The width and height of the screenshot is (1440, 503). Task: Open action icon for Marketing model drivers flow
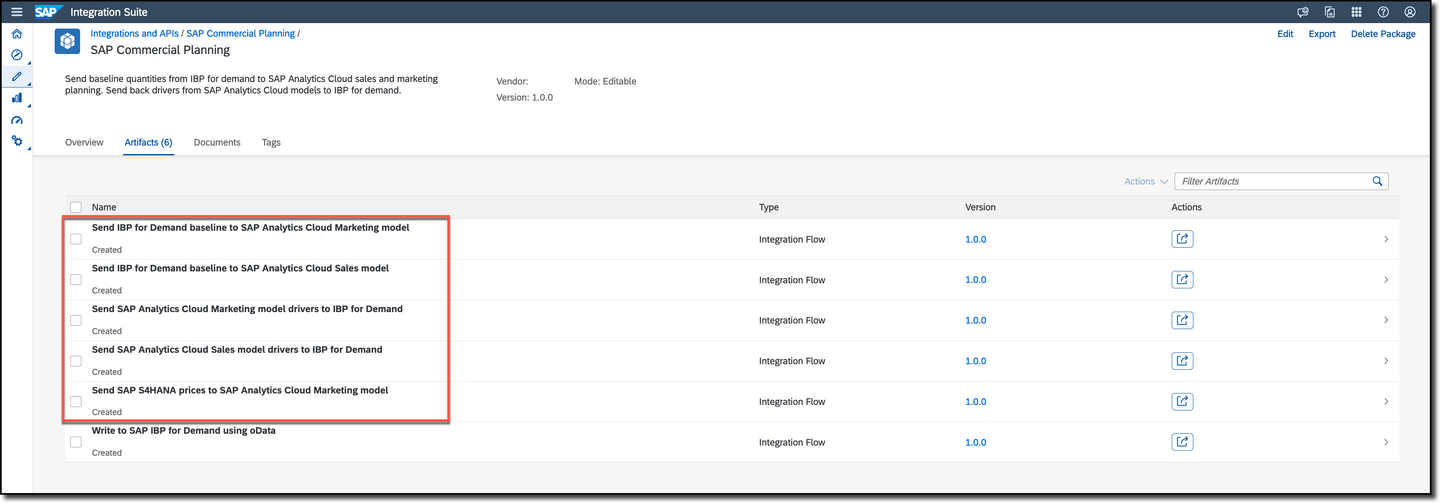1182,320
